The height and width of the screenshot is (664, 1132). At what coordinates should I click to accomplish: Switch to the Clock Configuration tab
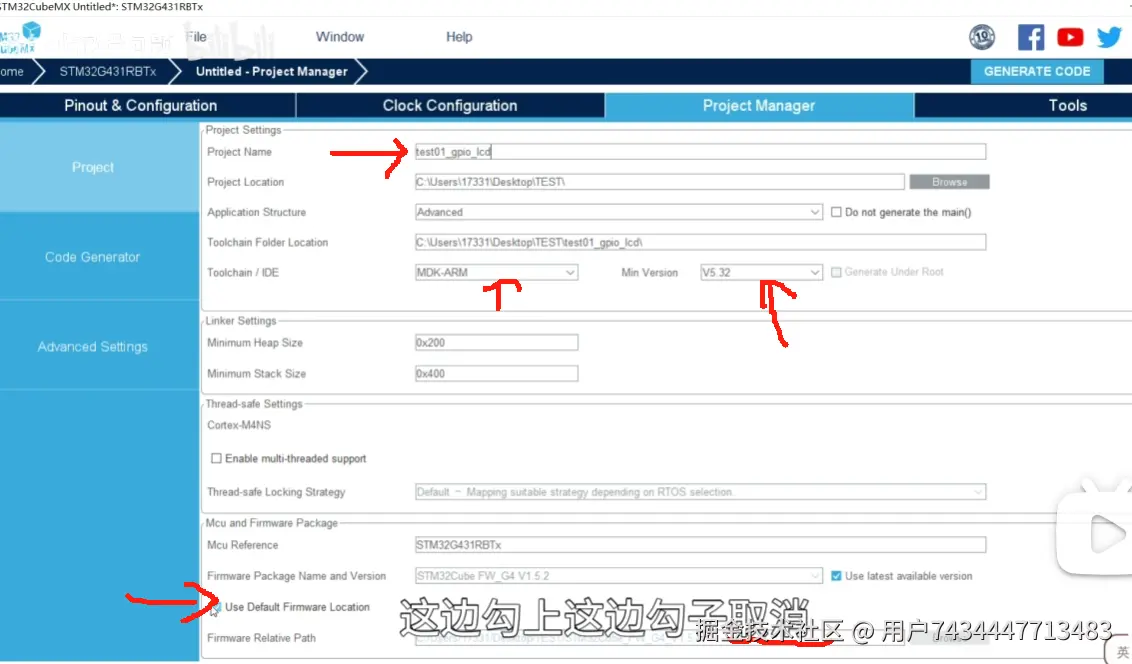point(450,106)
